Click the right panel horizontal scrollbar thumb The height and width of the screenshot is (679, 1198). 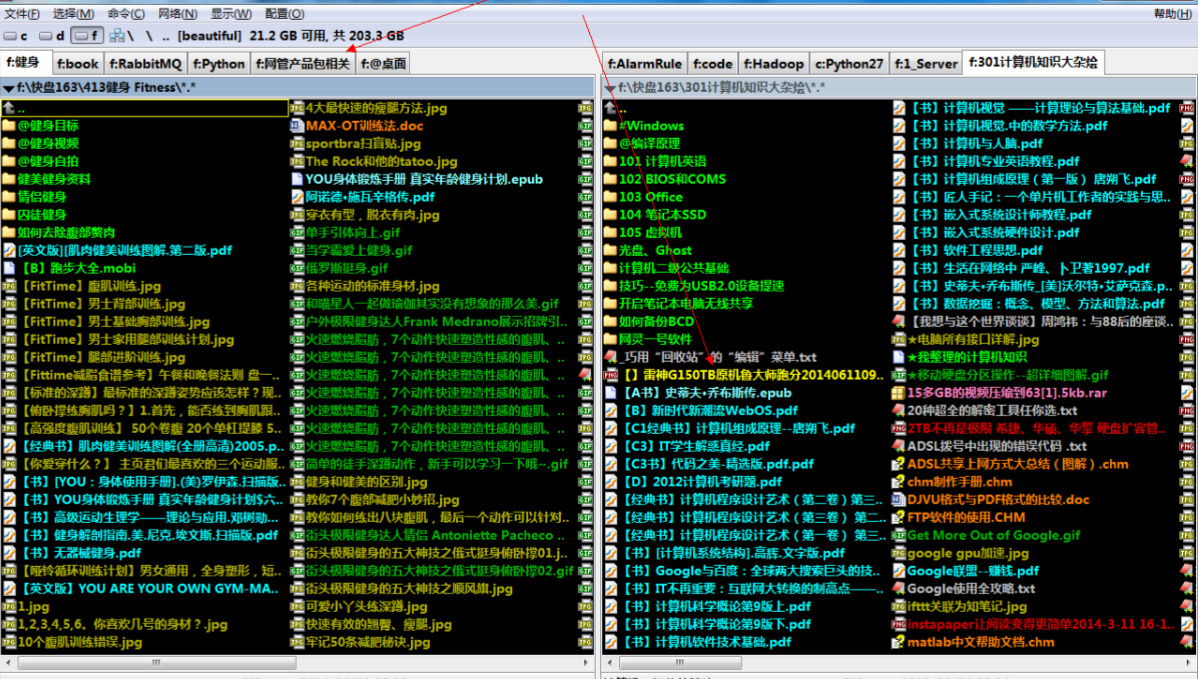(x=680, y=662)
